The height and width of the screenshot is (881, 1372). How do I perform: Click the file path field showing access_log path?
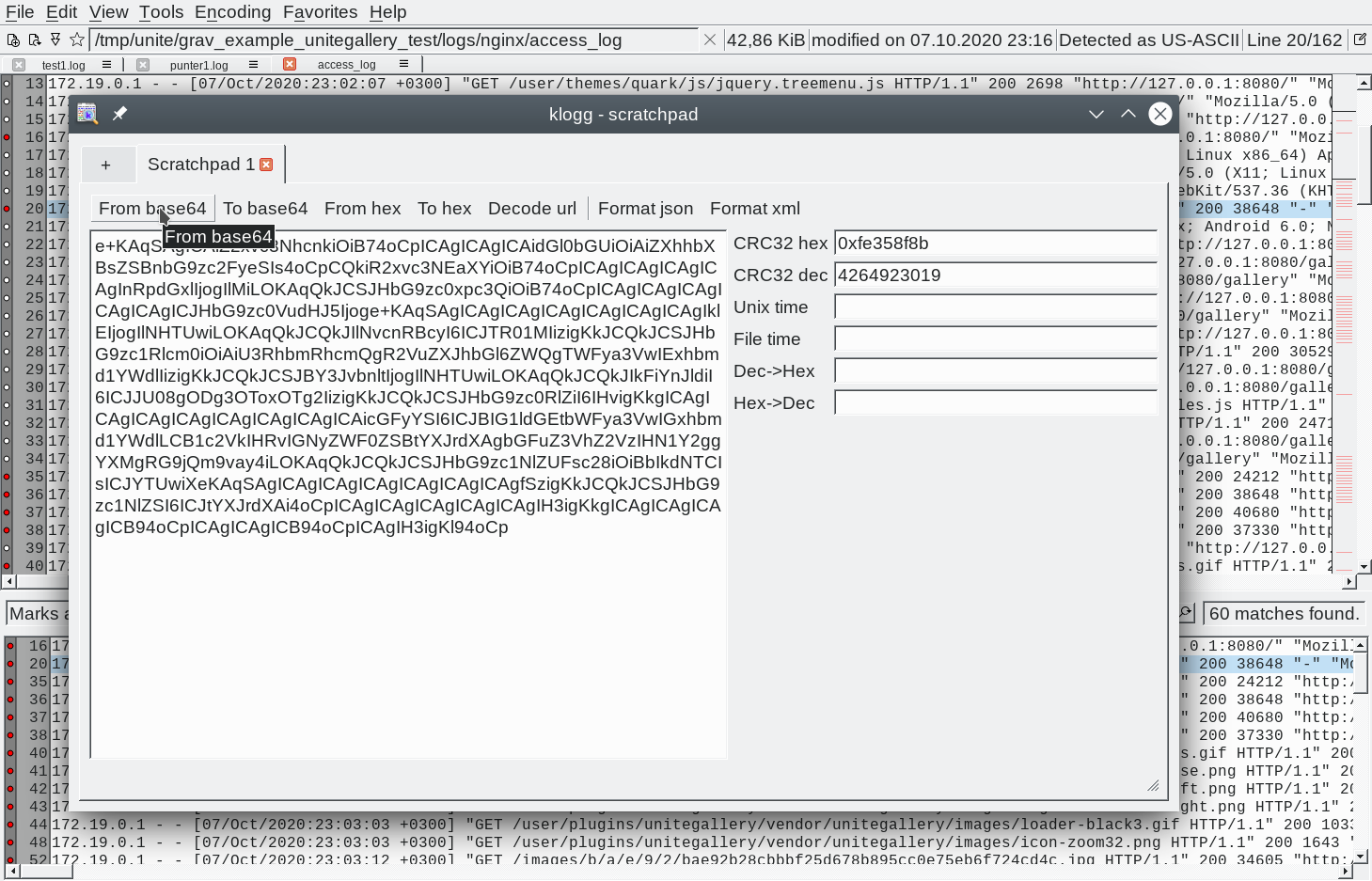click(x=393, y=40)
